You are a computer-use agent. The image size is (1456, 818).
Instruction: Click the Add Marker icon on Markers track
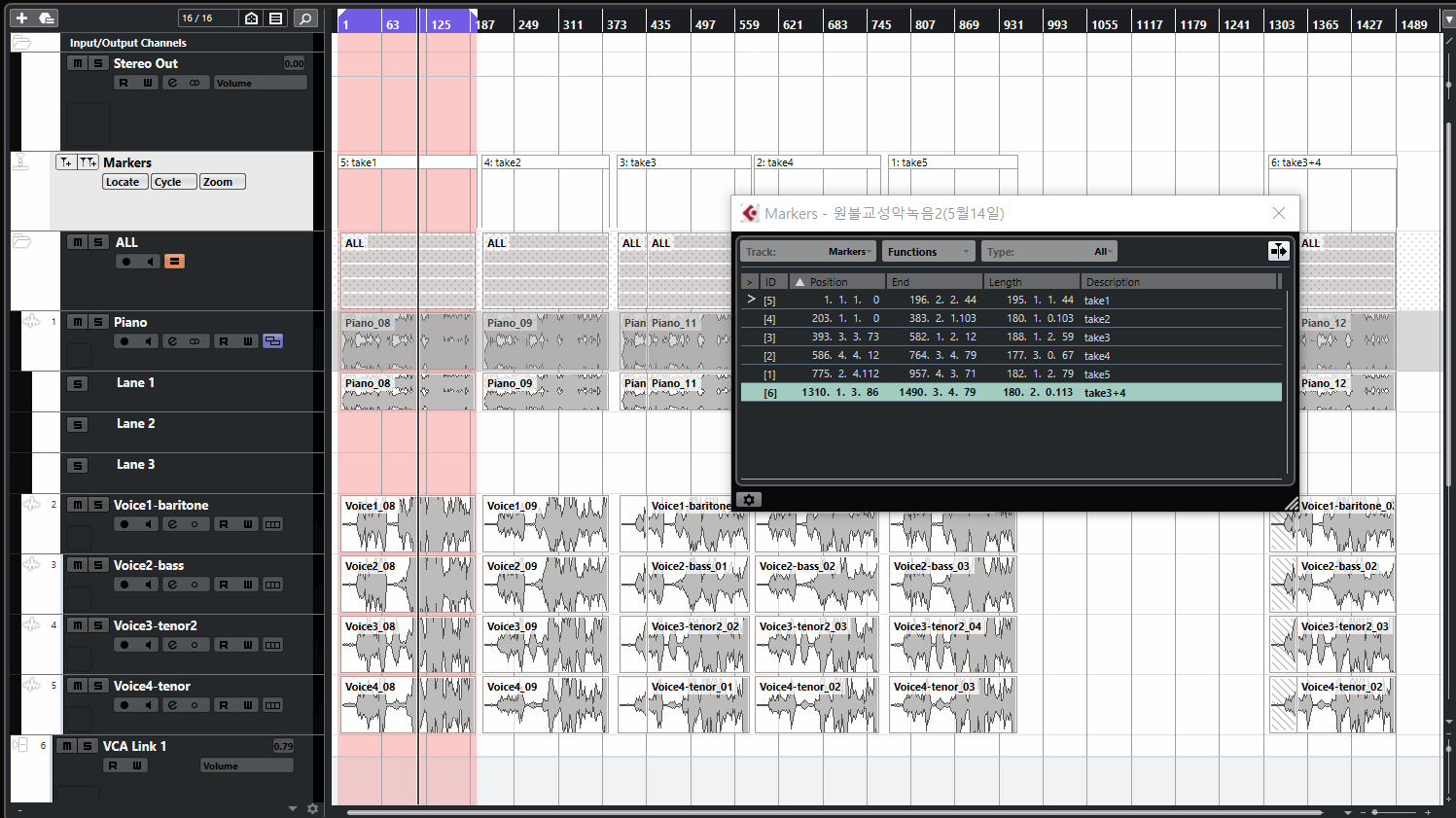pyautogui.click(x=65, y=162)
